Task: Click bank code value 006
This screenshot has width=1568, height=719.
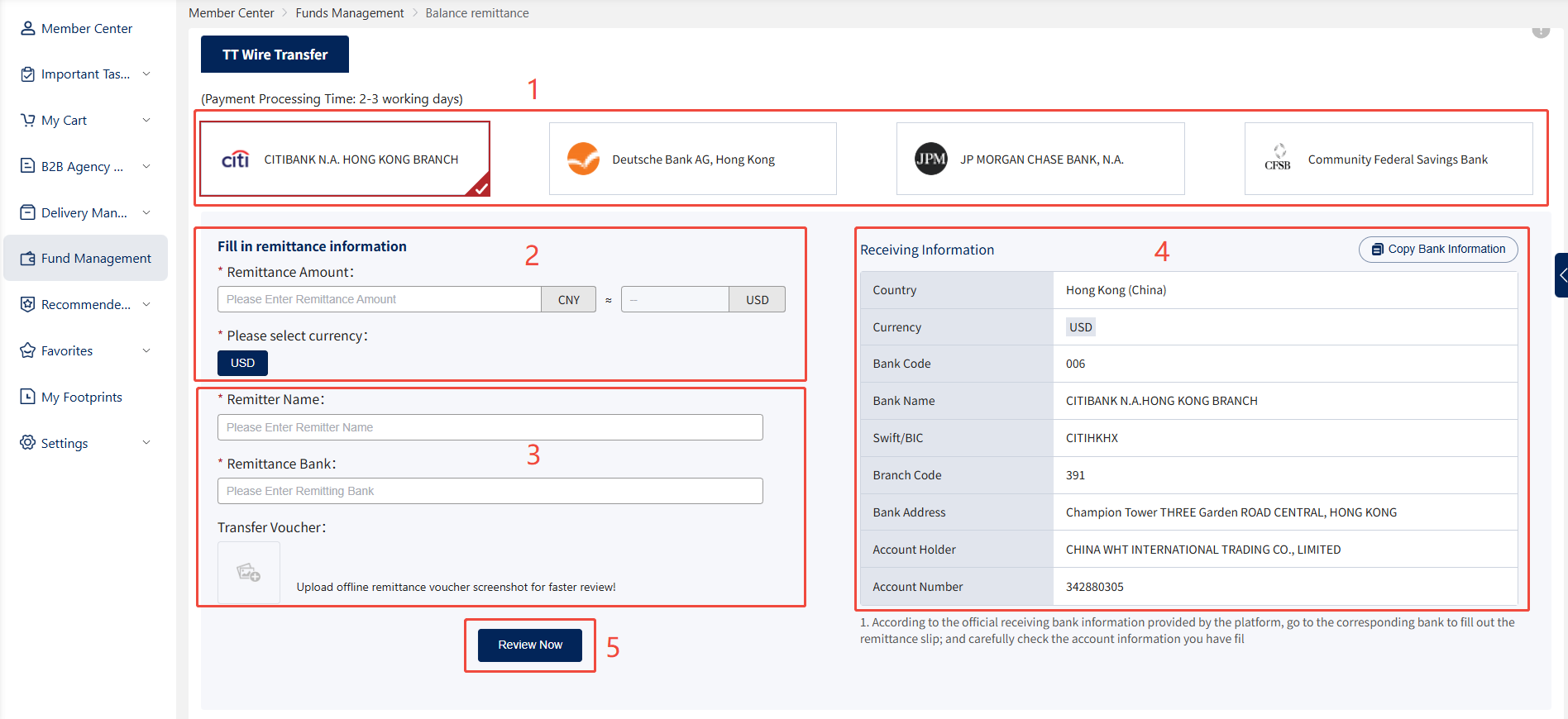Action: pos(1075,364)
